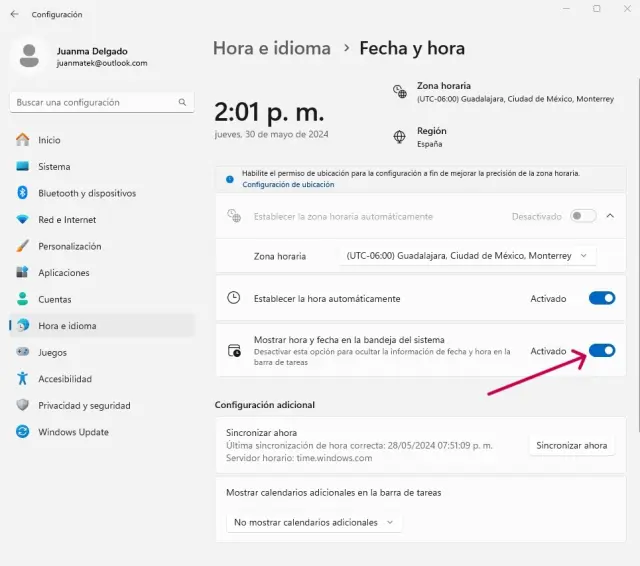Open the Configuración de ubicación link

pos(288,185)
